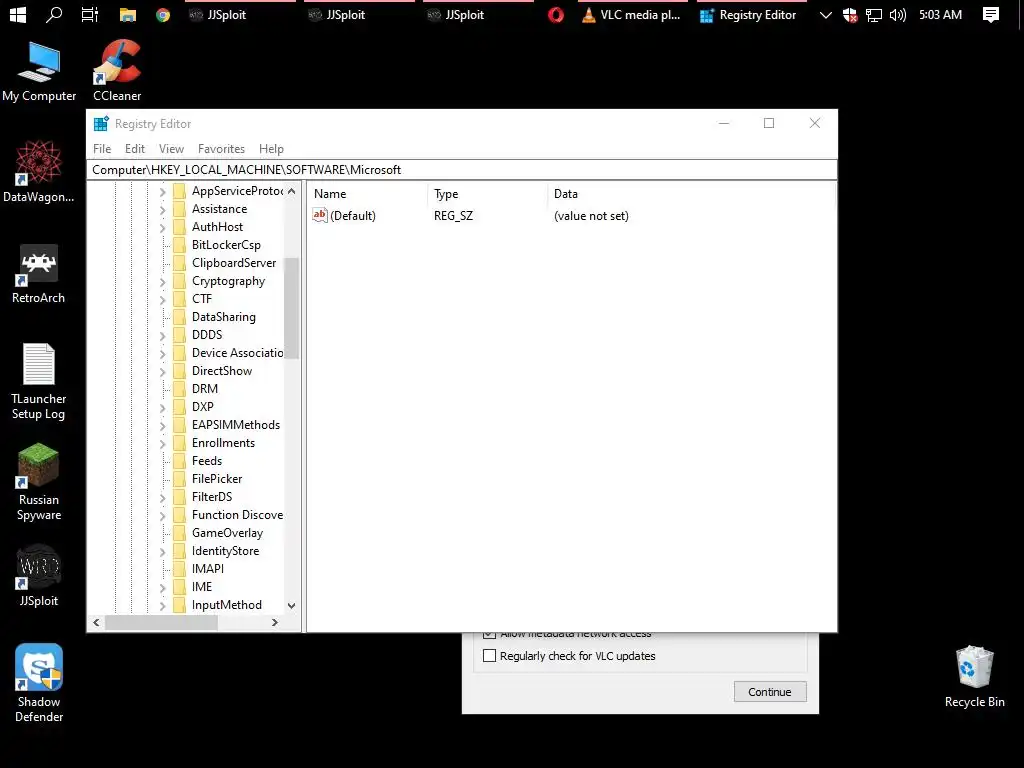Expand the DirectShow key

pyautogui.click(x=163, y=372)
